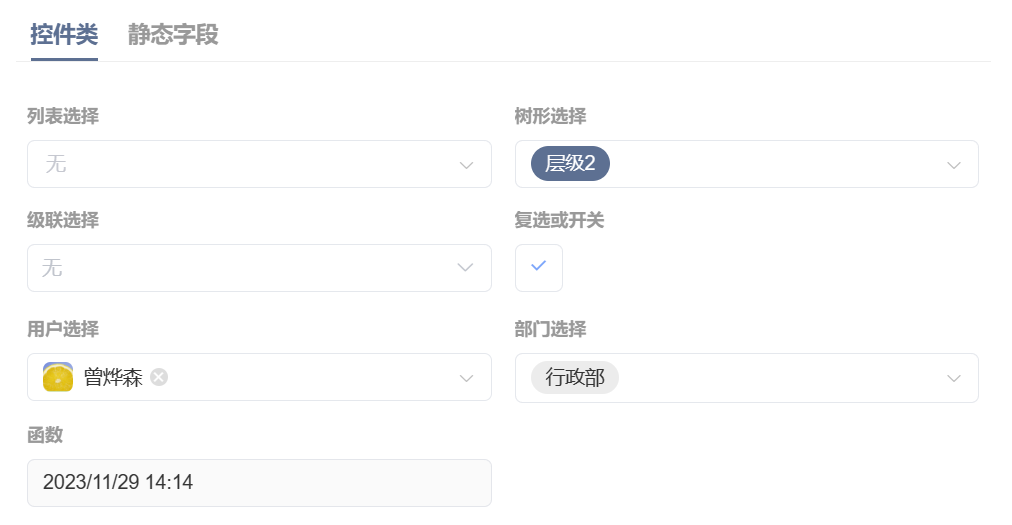Click the 函数 date-time input field

click(259, 483)
